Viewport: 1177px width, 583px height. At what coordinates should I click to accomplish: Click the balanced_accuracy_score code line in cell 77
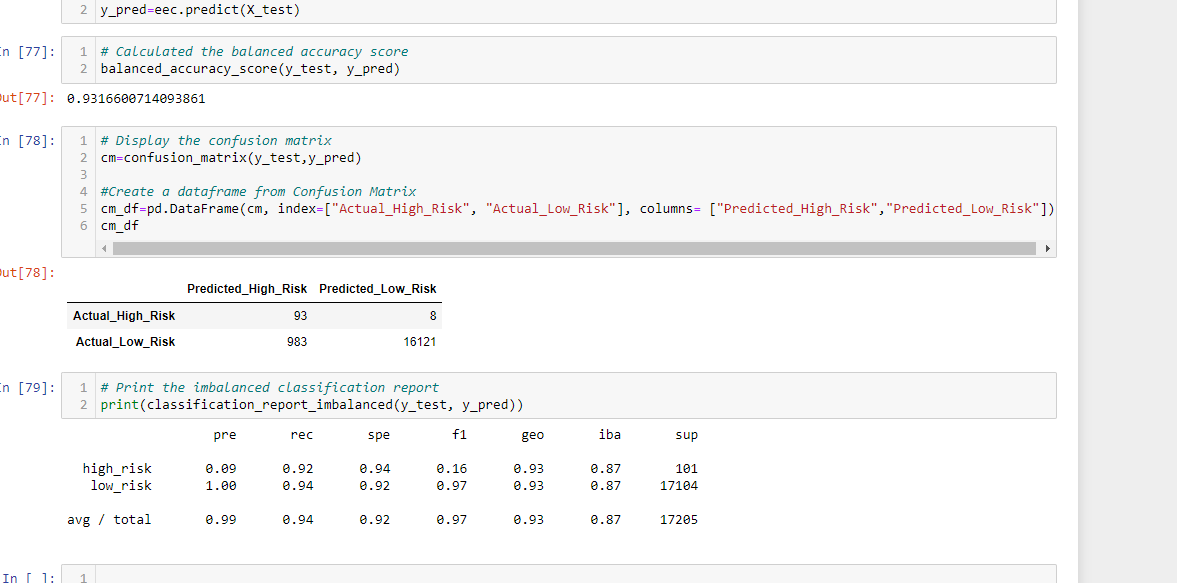(x=250, y=69)
